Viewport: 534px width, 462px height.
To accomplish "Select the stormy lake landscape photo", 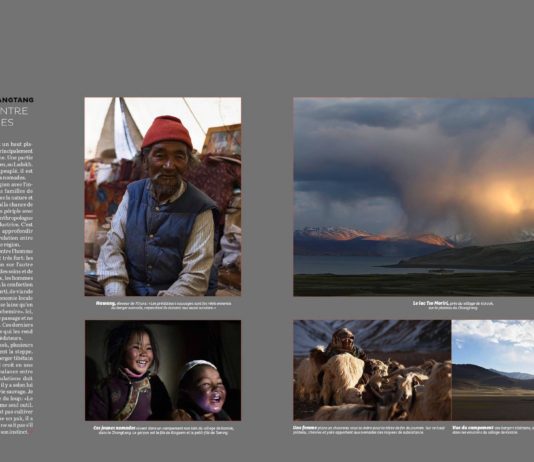I will [413, 197].
